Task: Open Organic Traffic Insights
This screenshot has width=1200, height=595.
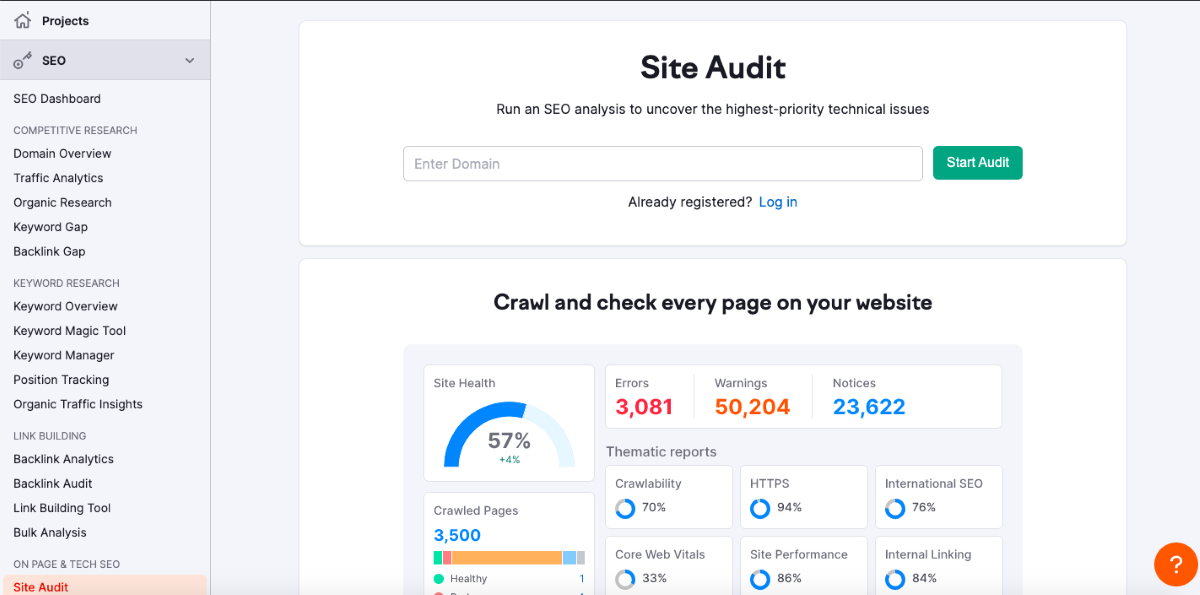Action: pyautogui.click(x=78, y=405)
